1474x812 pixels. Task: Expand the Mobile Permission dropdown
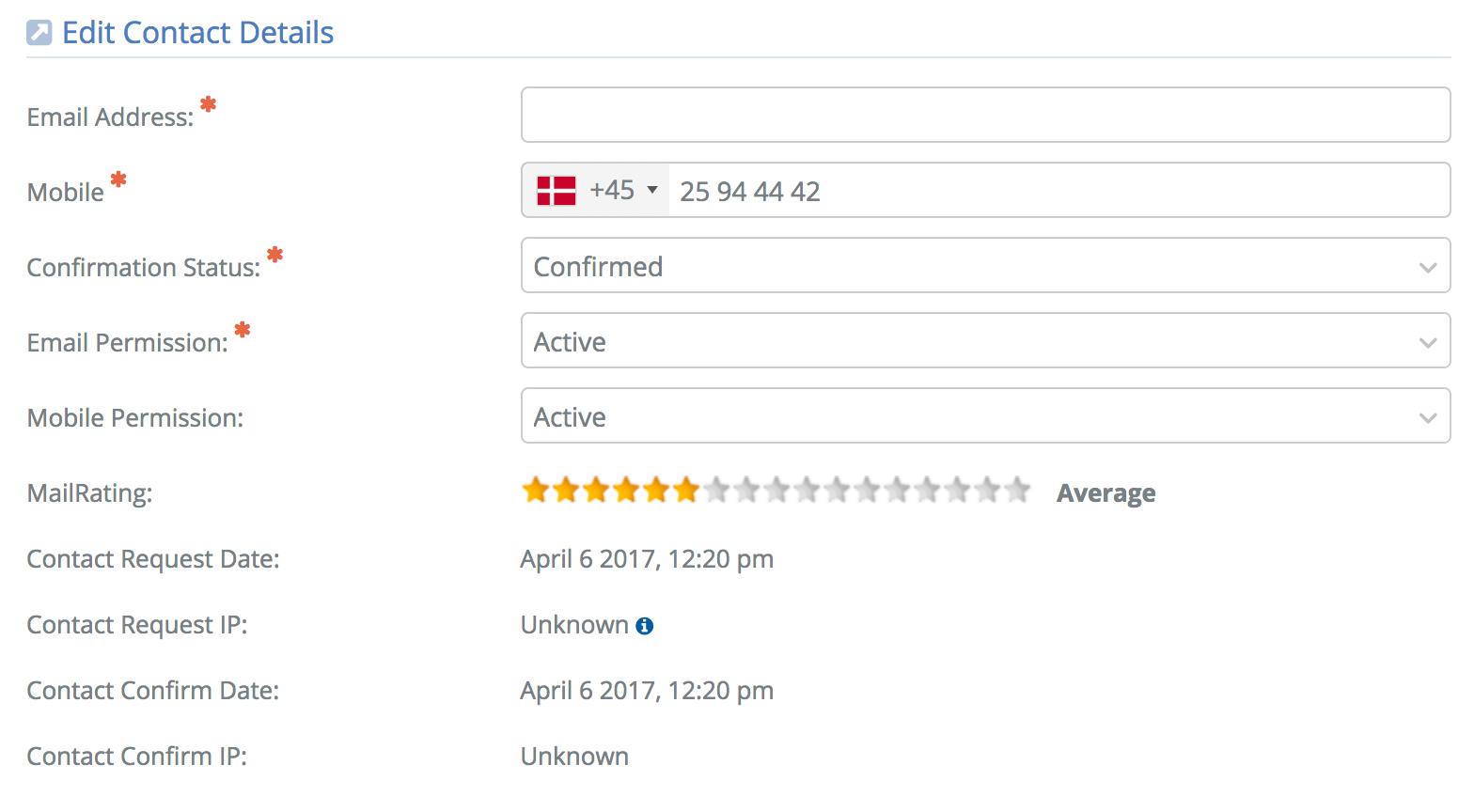[x=985, y=416]
